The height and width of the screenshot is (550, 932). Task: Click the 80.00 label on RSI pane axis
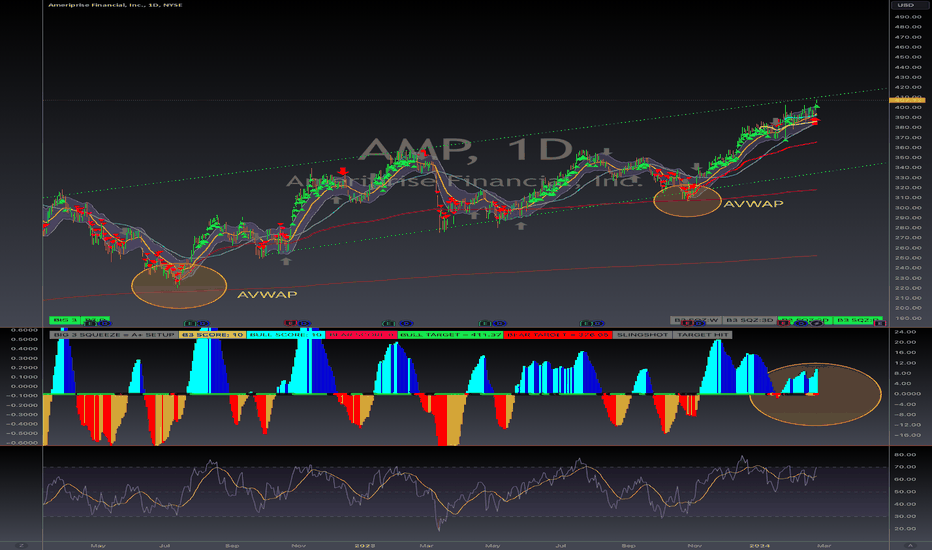pyautogui.click(x=905, y=455)
